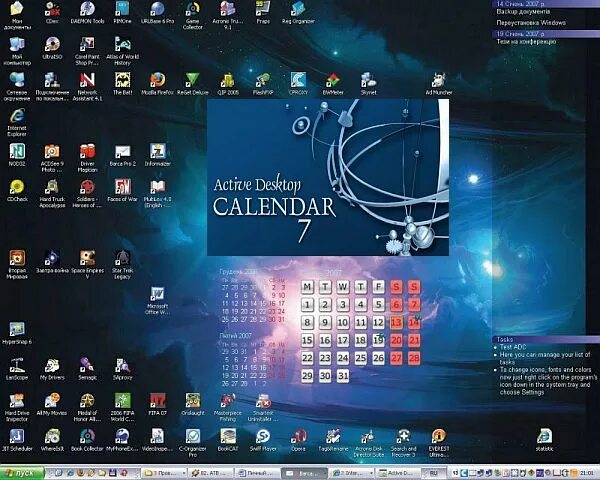This screenshot has height=480, width=600.
Task: Select day 31 in the January calendar
Action: pos(343,376)
